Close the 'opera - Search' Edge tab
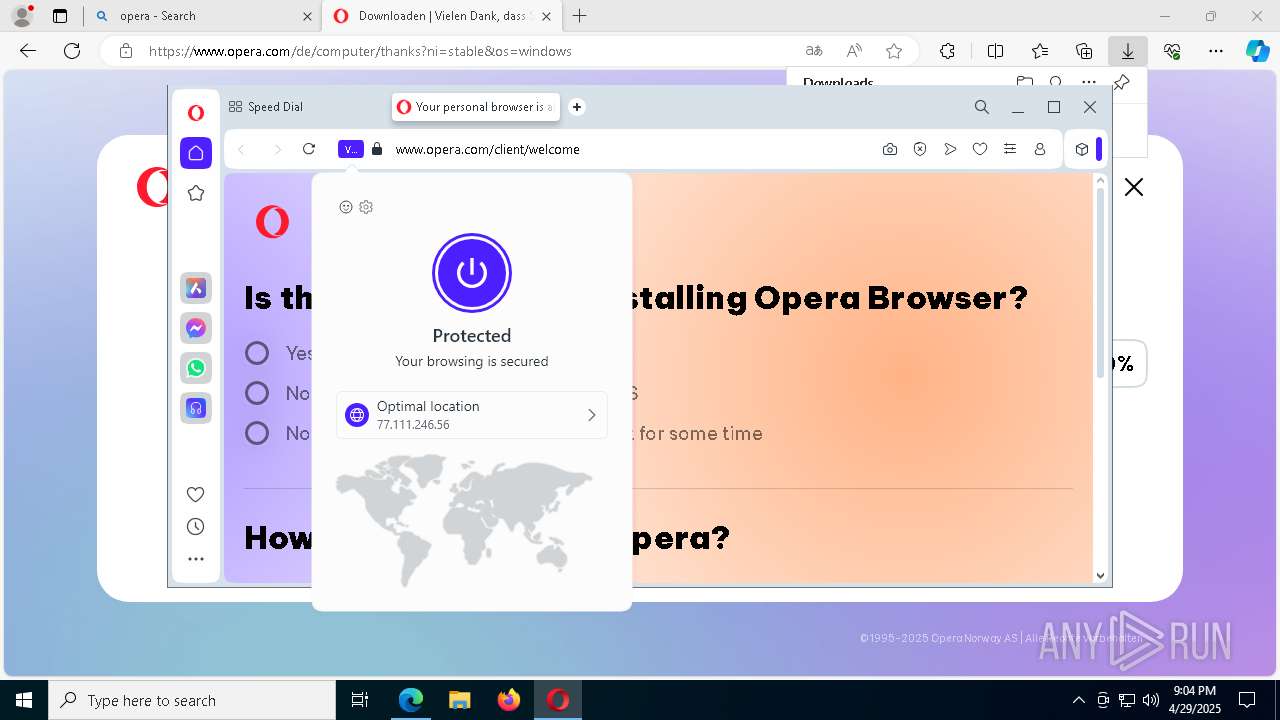 [307, 16]
